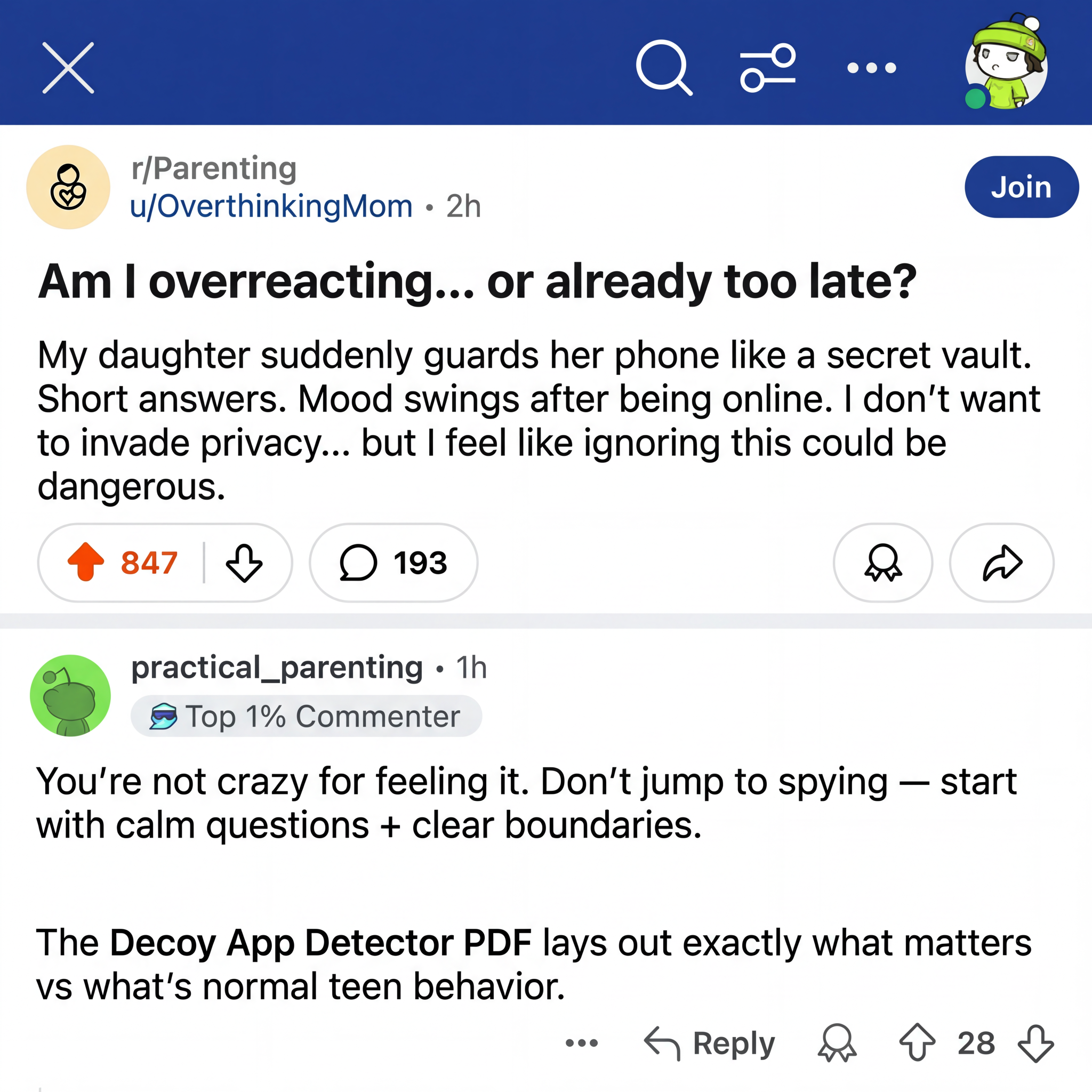The width and height of the screenshot is (1092, 1092).
Task: Upvote the practical_parenting comment
Action: click(917, 1042)
